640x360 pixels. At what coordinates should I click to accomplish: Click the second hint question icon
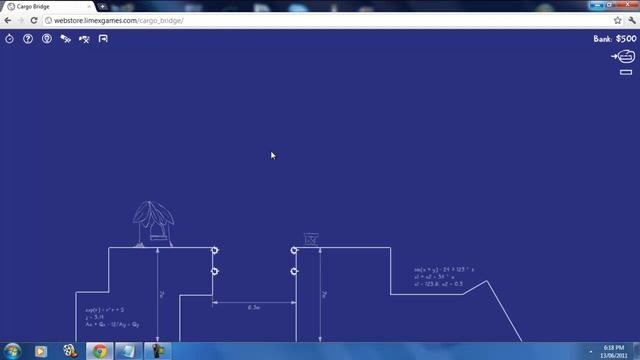point(47,39)
